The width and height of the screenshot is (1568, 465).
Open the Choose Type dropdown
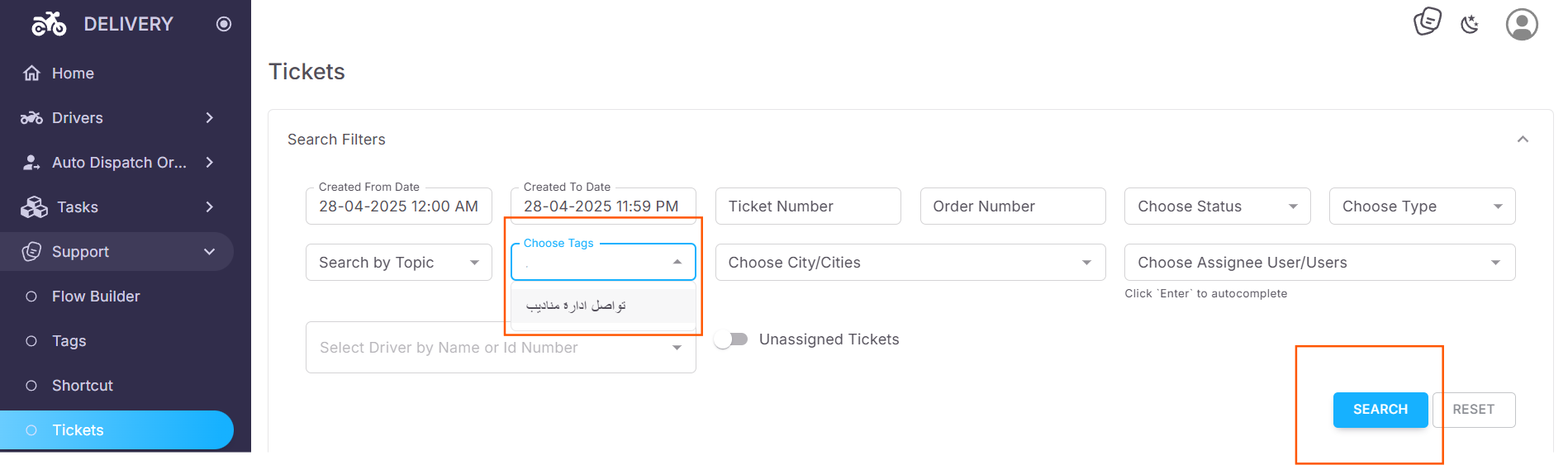pos(1422,206)
